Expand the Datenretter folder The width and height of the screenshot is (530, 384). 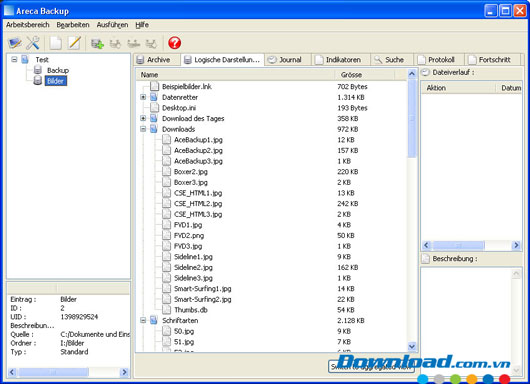[143, 97]
